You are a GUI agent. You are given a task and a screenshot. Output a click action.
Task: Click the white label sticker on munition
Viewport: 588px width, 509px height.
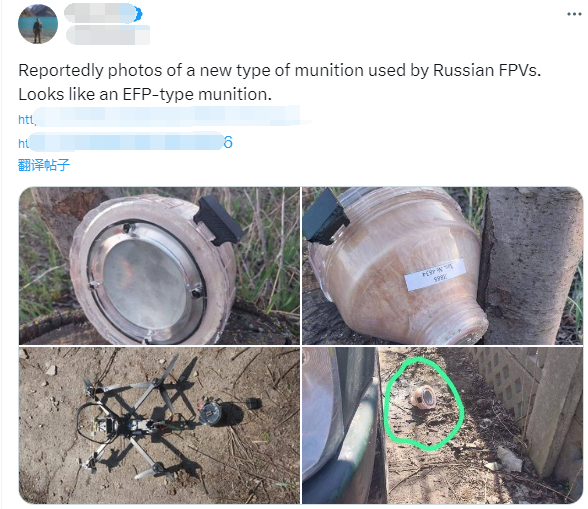435,275
